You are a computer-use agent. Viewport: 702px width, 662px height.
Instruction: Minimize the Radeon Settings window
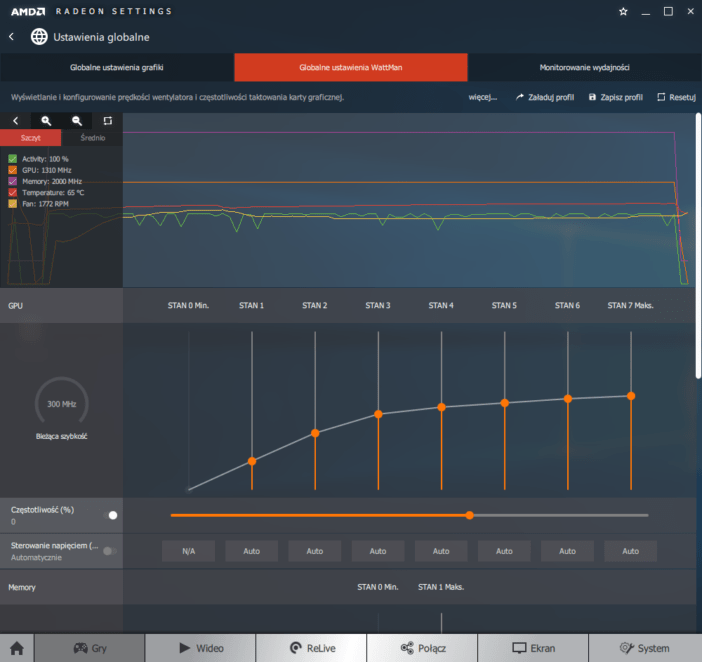point(645,12)
